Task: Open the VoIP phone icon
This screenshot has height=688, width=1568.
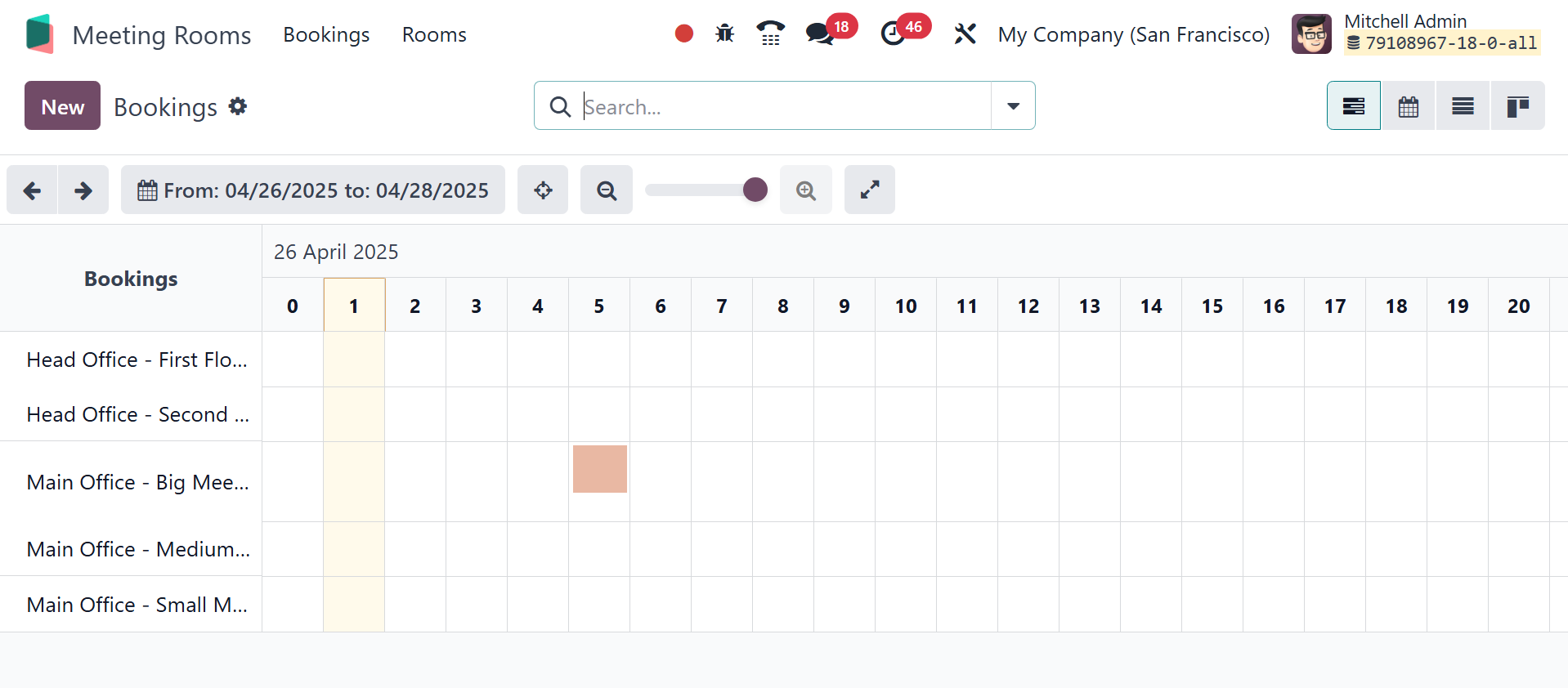Action: tap(770, 34)
